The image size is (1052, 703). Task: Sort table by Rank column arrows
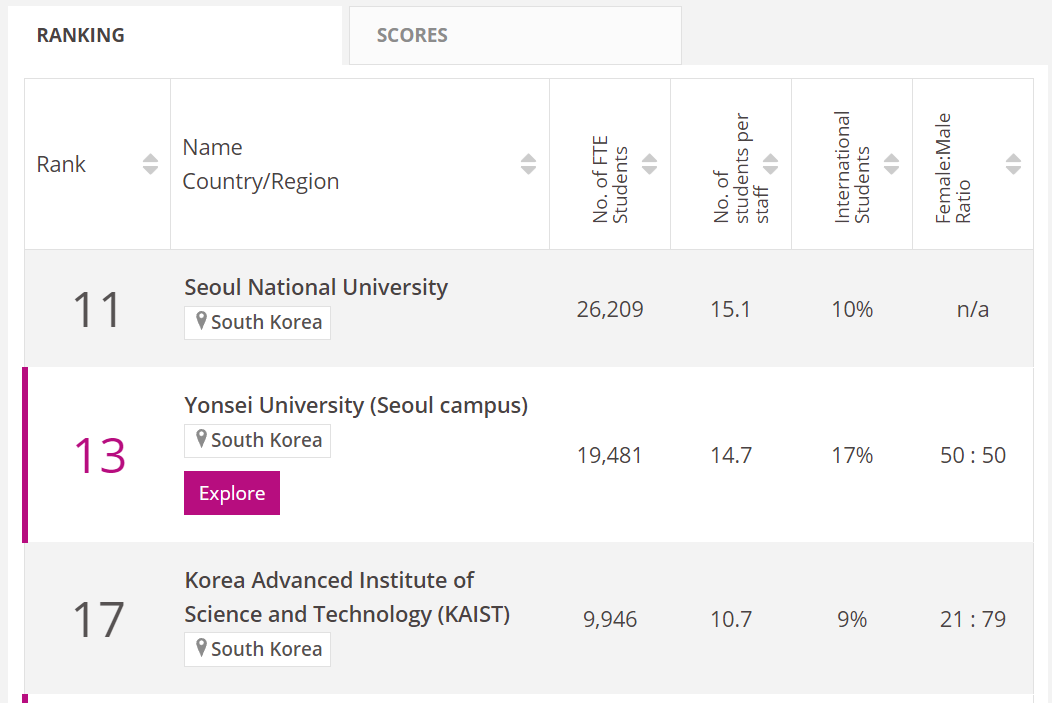(x=150, y=164)
